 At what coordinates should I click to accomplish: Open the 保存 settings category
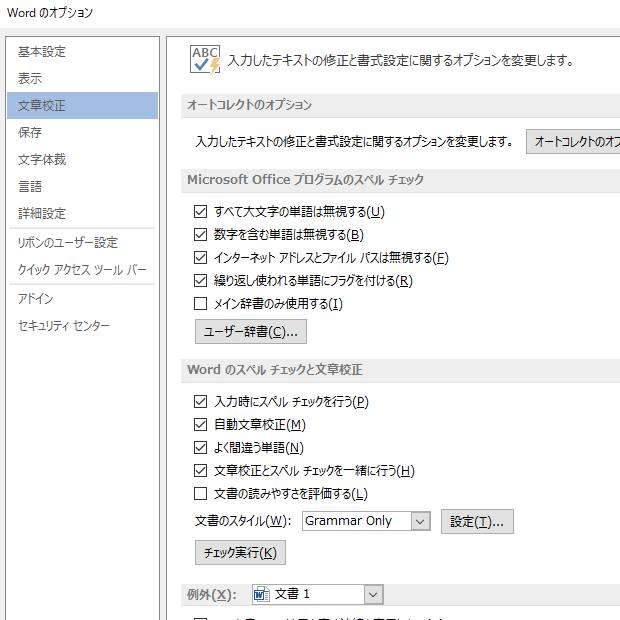30,133
